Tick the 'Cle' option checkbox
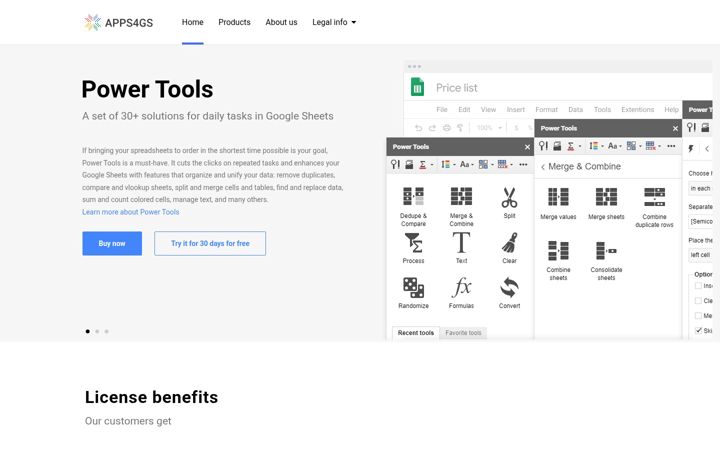 pos(698,301)
